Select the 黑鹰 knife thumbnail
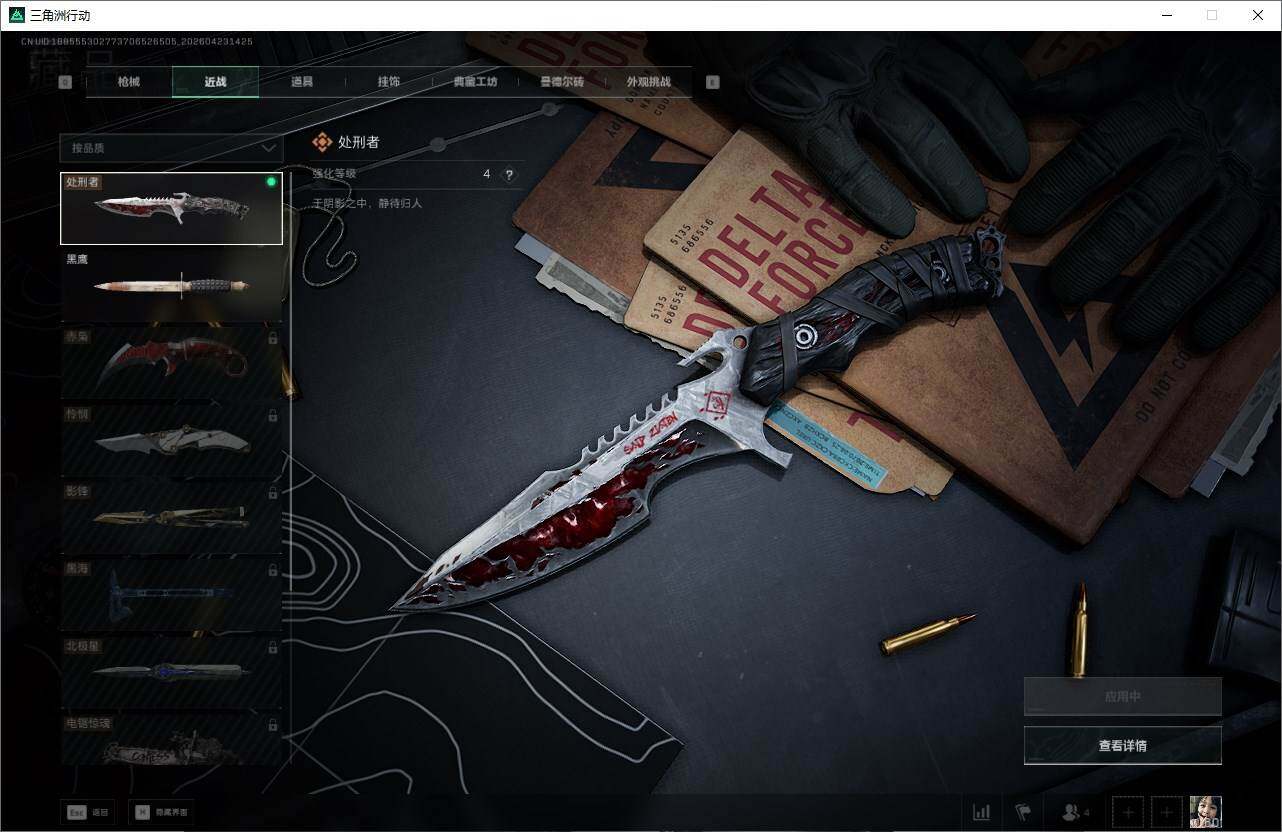This screenshot has width=1282, height=832. 171,284
